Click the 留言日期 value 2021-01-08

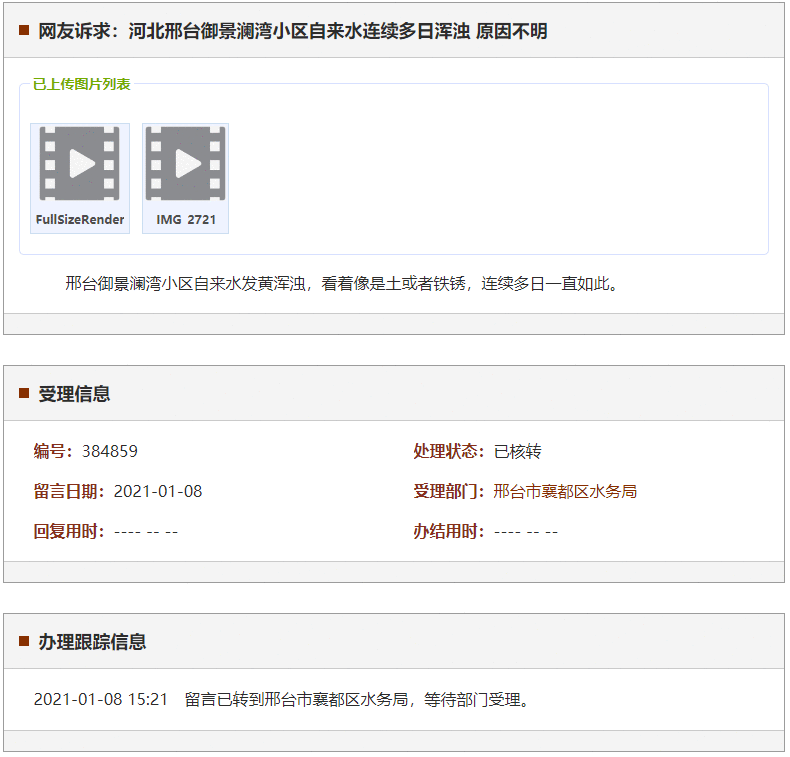158,491
